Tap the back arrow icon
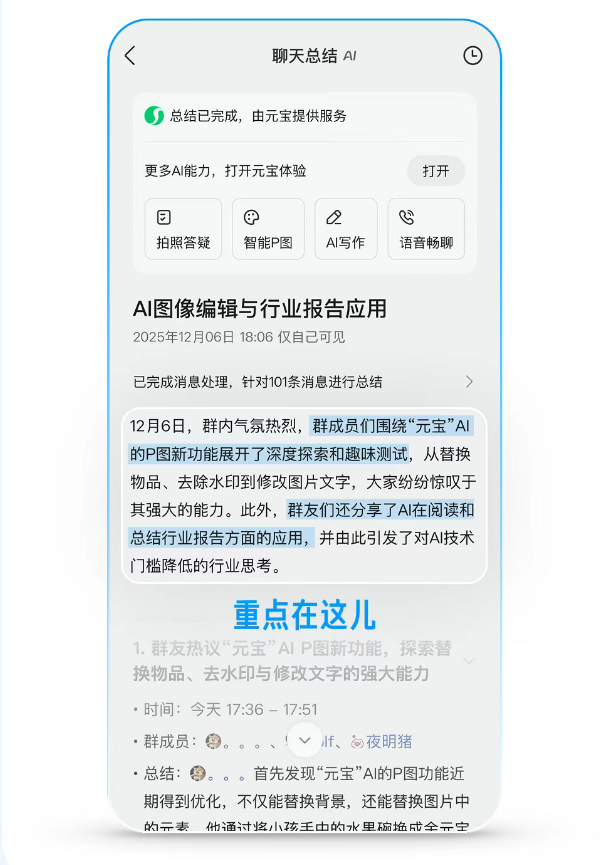 [130, 55]
